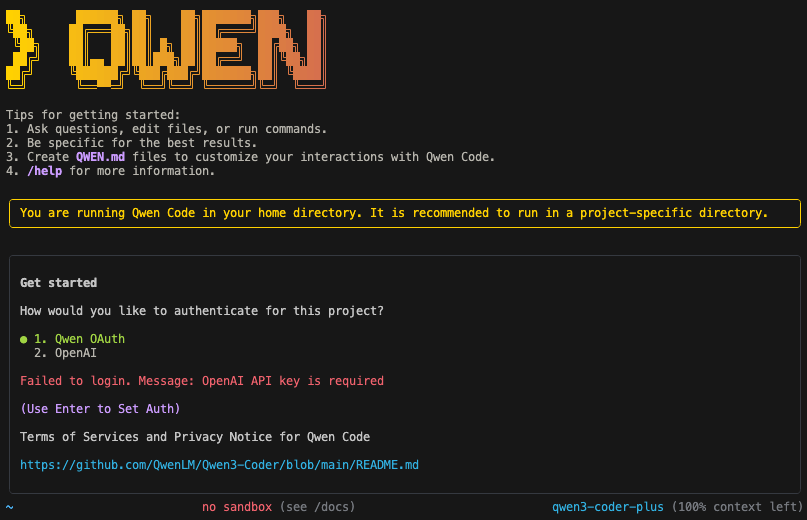
Task: Click the highlighted QWEN.md file name
Action: coord(100,157)
